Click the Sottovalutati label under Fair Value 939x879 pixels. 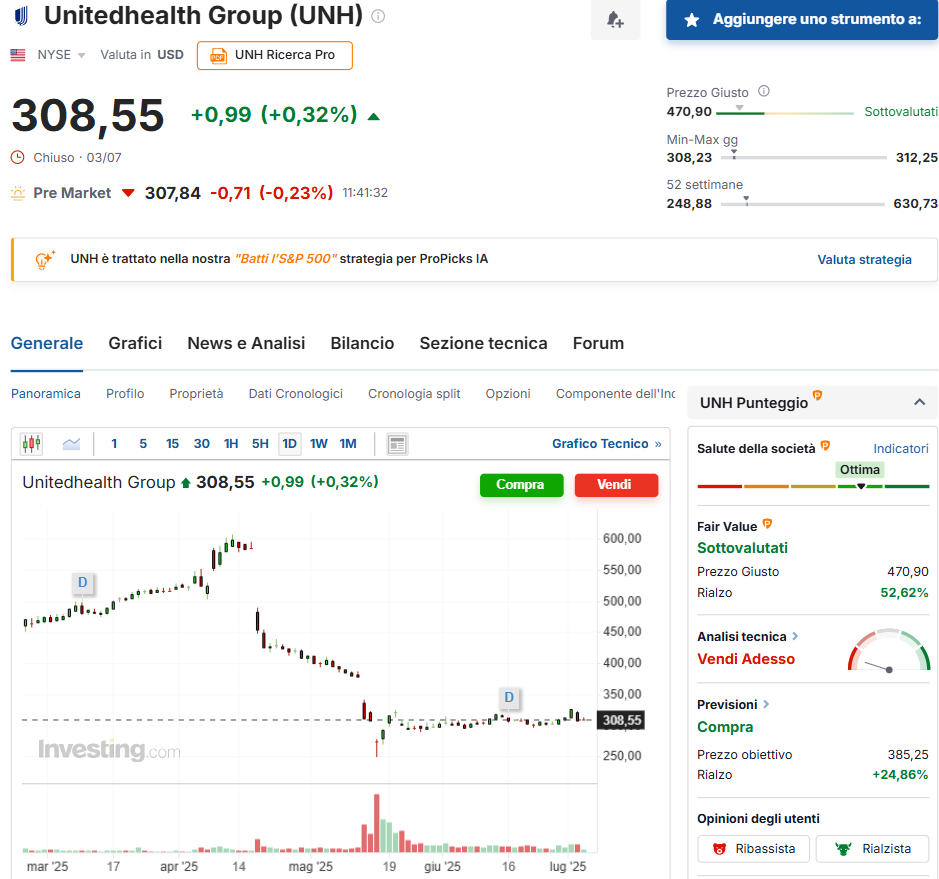pos(743,548)
